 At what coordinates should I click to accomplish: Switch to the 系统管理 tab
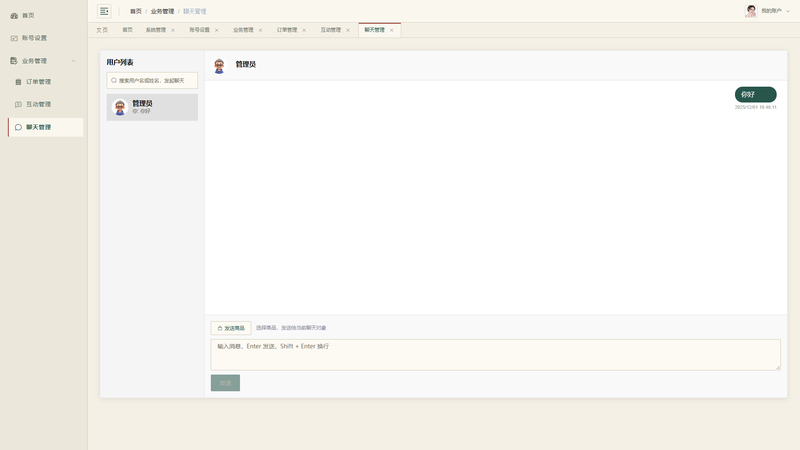pyautogui.click(x=156, y=30)
